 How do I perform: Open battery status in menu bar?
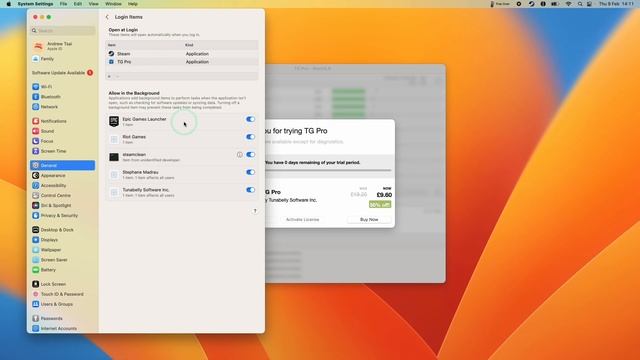[555, 4]
